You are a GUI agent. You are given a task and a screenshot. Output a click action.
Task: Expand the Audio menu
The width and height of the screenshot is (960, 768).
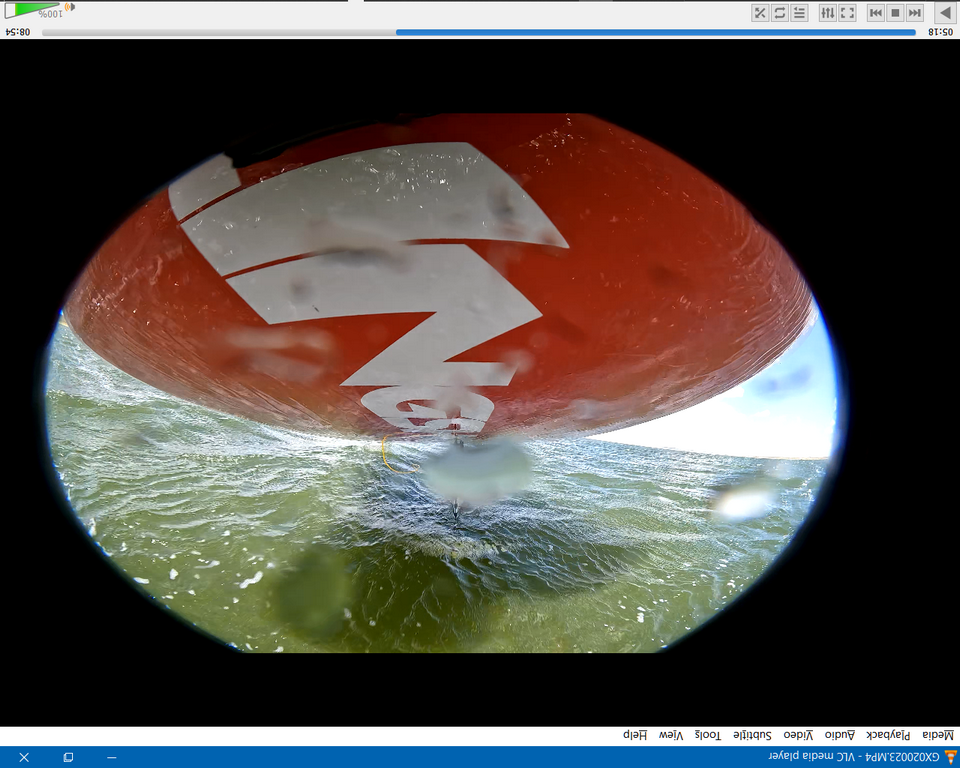[840, 735]
